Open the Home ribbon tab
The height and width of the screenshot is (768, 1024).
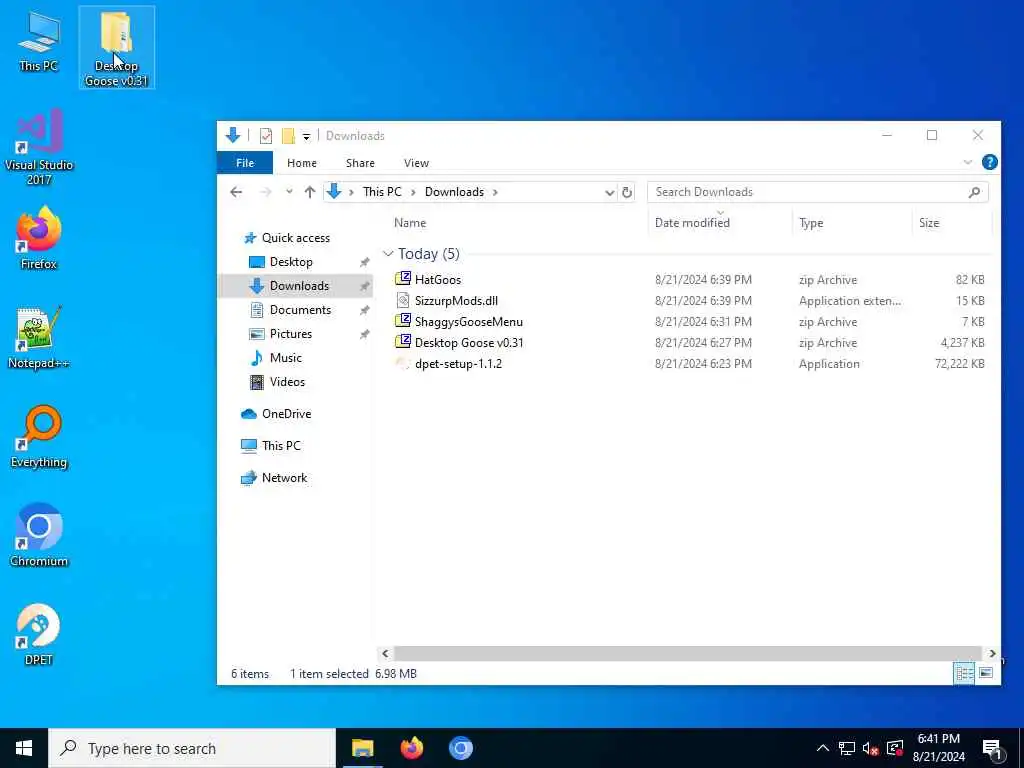pos(302,163)
